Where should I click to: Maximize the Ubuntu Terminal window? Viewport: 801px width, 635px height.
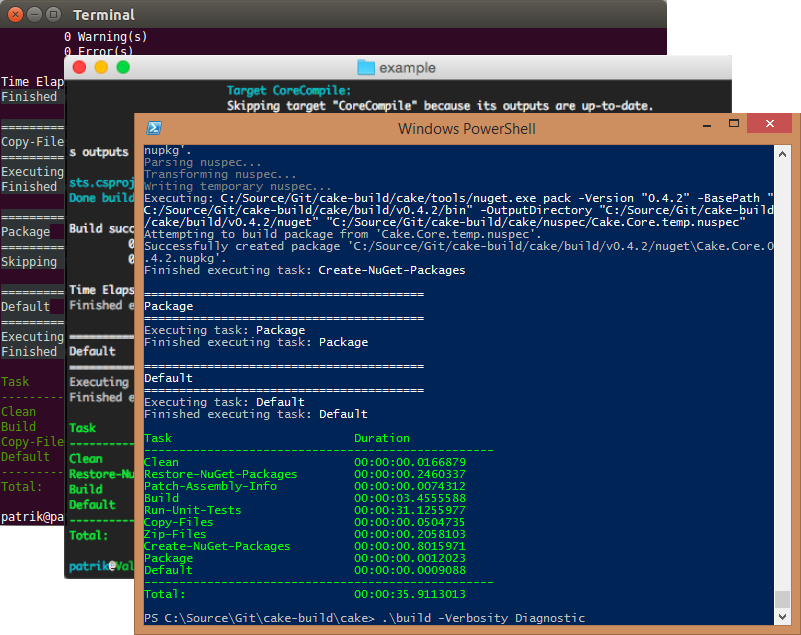pyautogui.click(x=57, y=15)
